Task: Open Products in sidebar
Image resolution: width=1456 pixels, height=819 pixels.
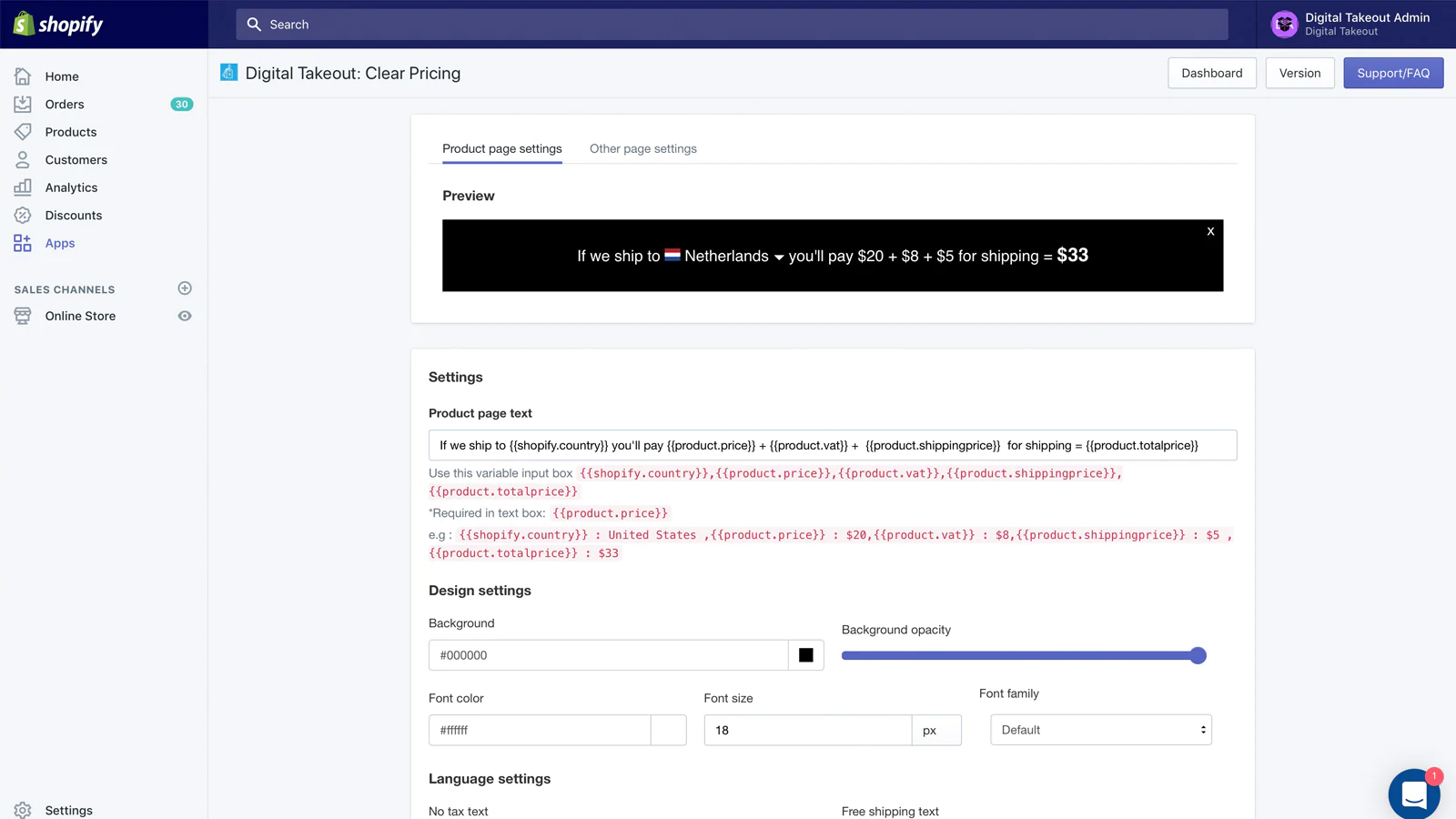Action: (71, 132)
